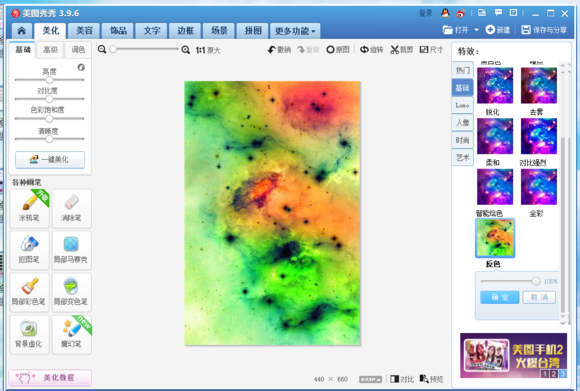Viewport: 580px width, 391px height.
Task: Select the 消除笔 eraser tool
Action: [71, 209]
